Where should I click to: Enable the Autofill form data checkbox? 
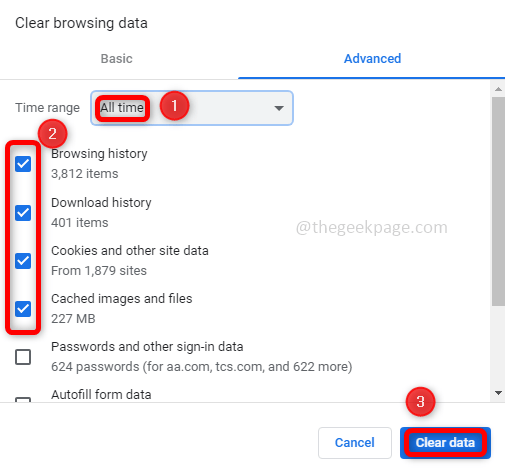click(23, 399)
